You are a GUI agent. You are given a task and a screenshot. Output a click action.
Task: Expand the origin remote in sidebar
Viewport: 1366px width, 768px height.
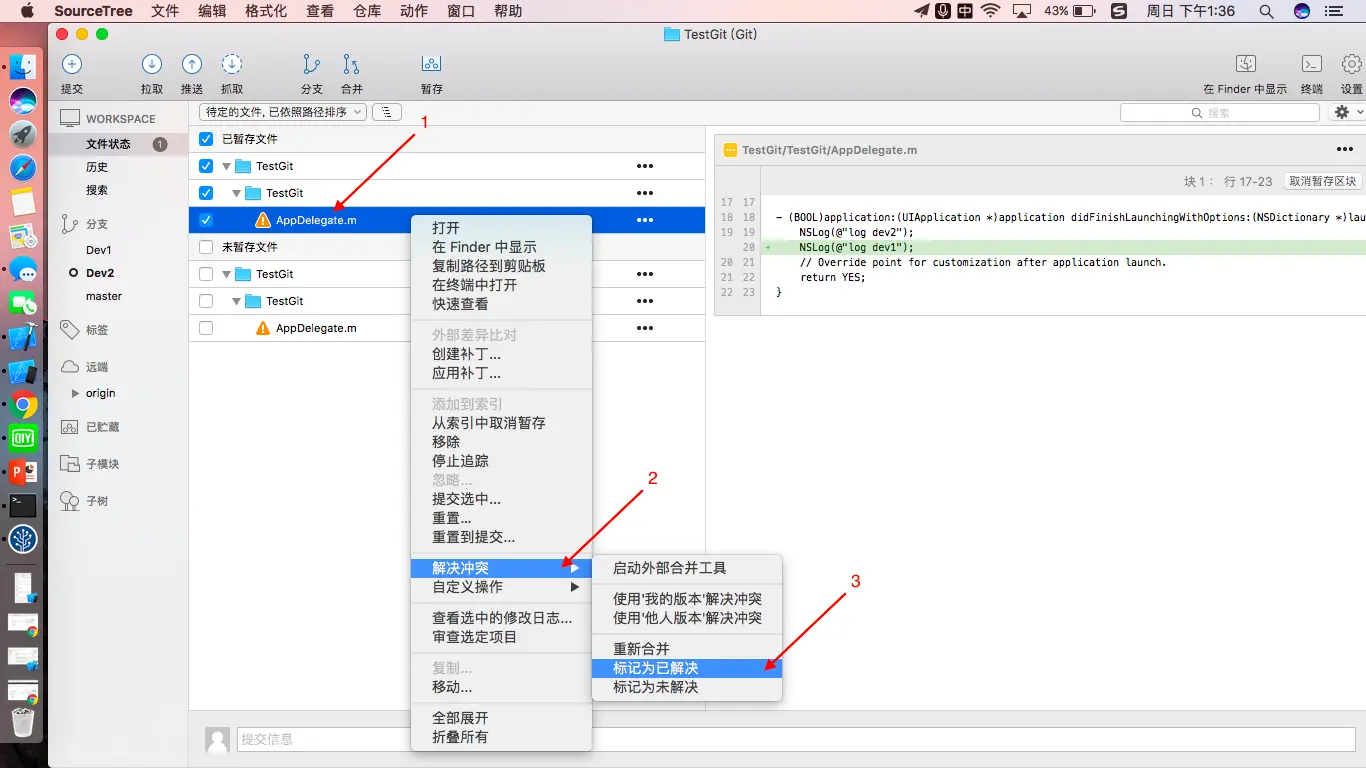75,394
